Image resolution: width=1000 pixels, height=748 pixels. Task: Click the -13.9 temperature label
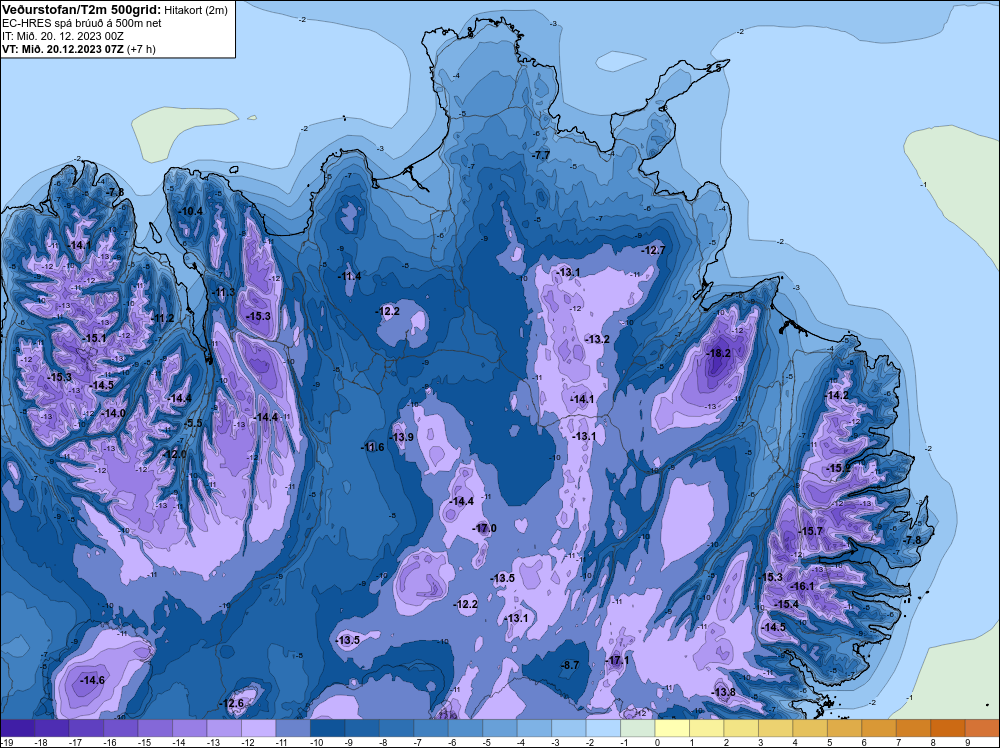pyautogui.click(x=402, y=437)
